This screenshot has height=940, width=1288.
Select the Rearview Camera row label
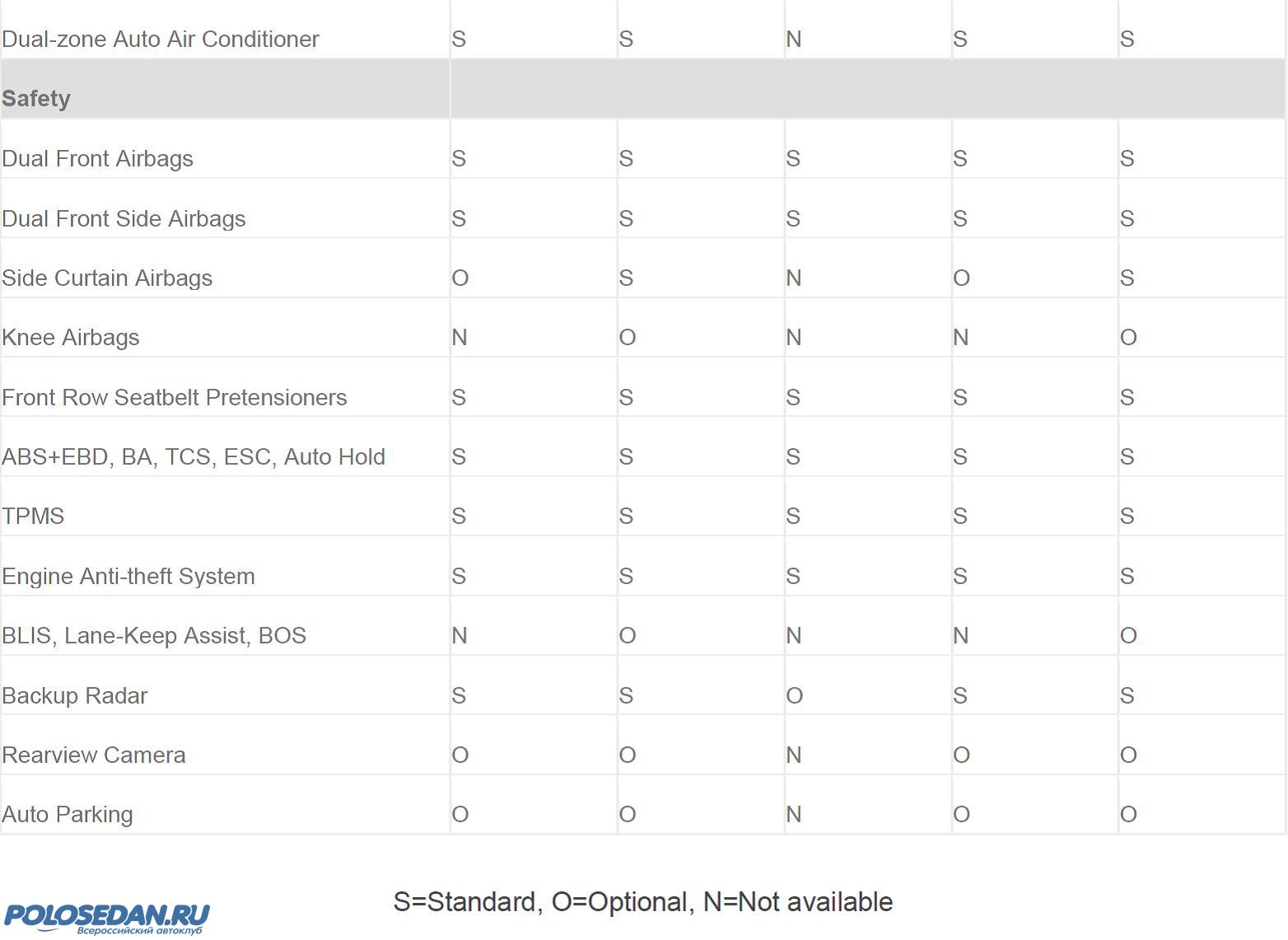click(94, 755)
